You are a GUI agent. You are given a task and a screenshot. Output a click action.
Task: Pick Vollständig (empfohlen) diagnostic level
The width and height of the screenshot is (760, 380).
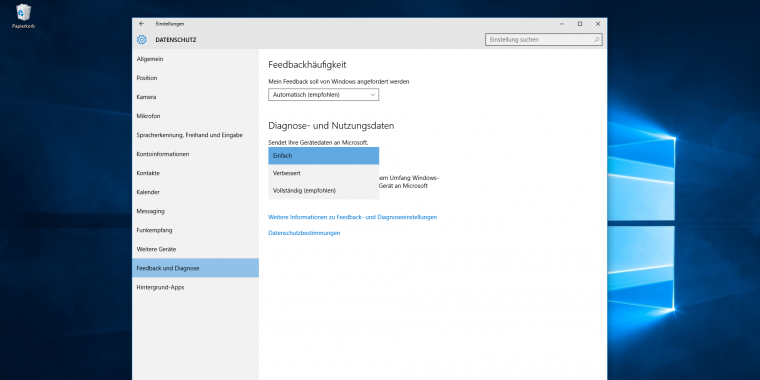pyautogui.click(x=323, y=190)
